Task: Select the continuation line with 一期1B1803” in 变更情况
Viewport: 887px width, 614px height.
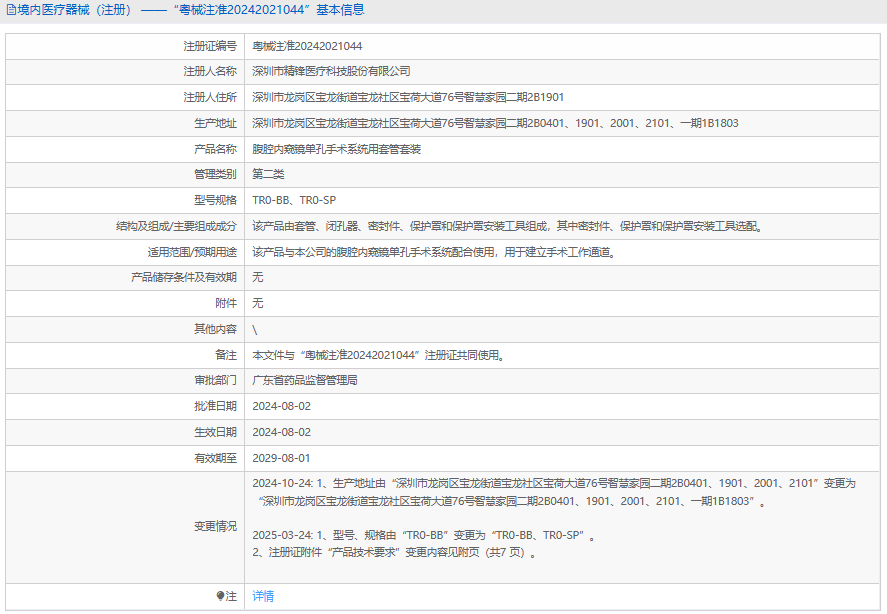Action: point(513,501)
